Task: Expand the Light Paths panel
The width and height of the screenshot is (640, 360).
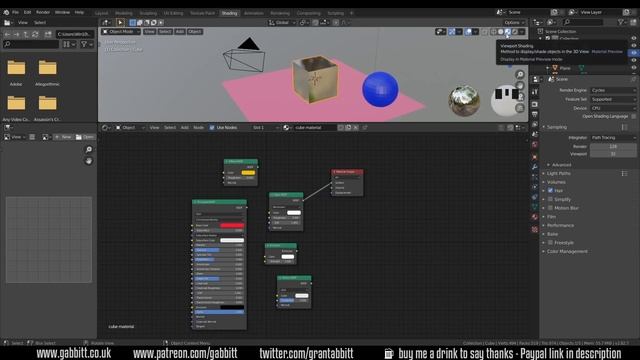Action: coord(558,173)
